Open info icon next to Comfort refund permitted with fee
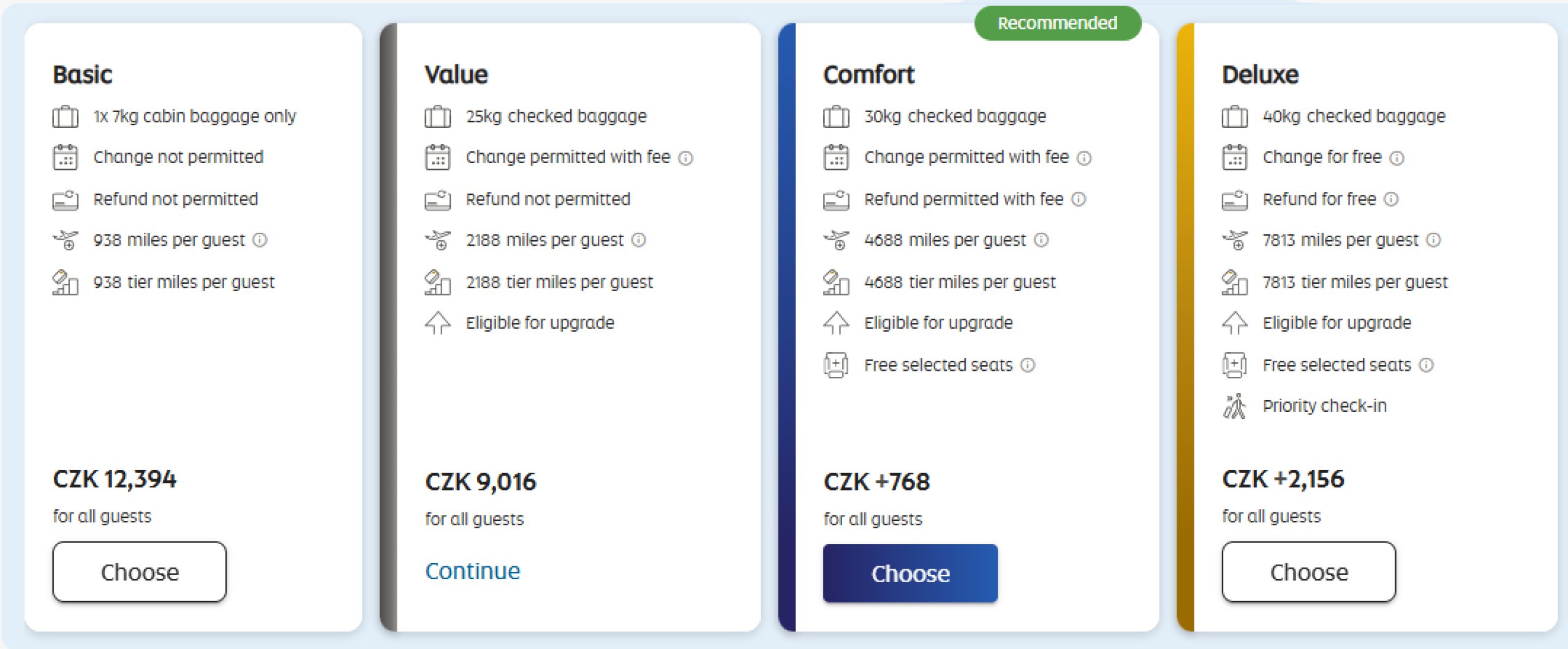Viewport: 1568px width, 649px height. pos(1079,199)
